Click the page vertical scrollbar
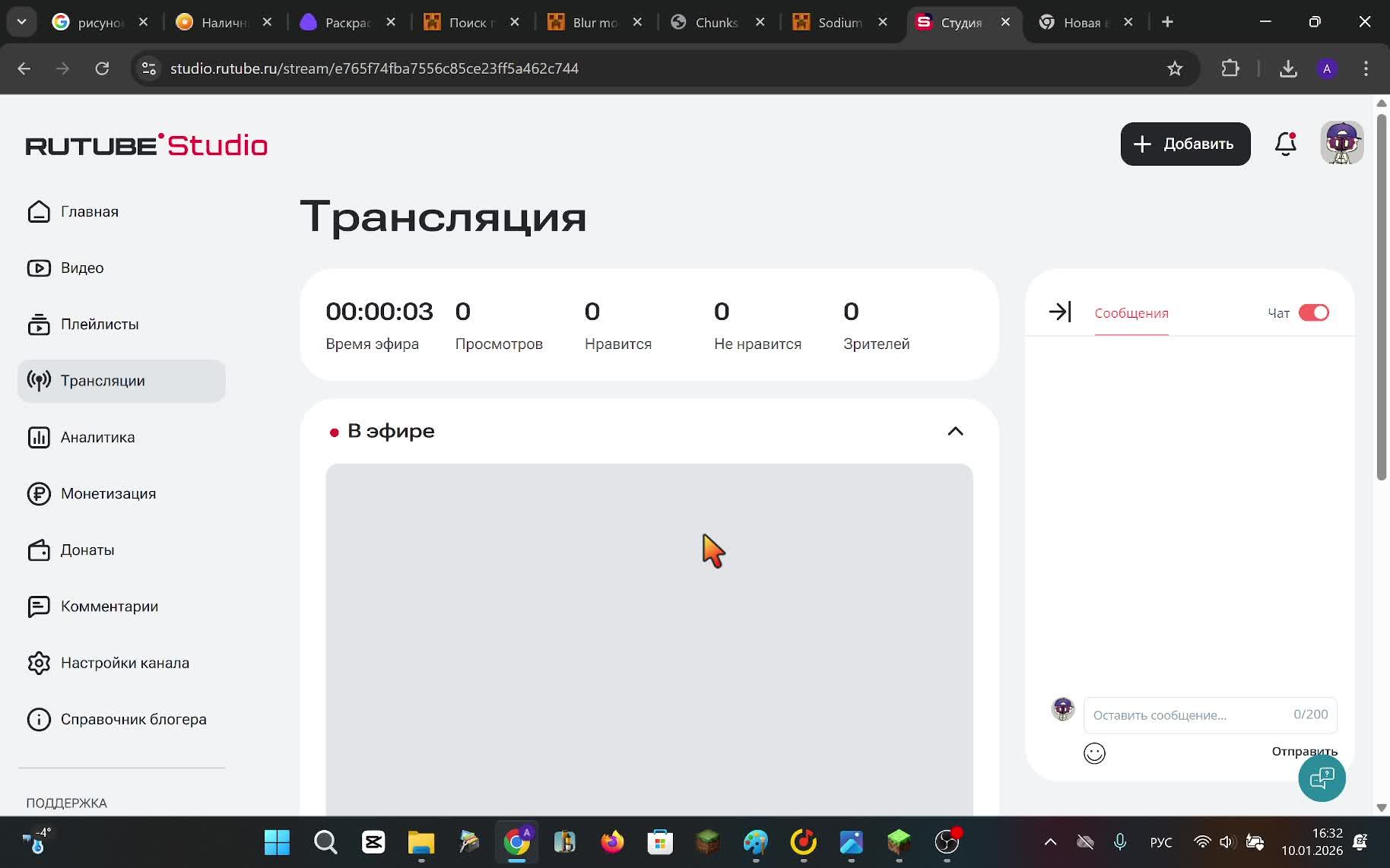 pos(1382,296)
